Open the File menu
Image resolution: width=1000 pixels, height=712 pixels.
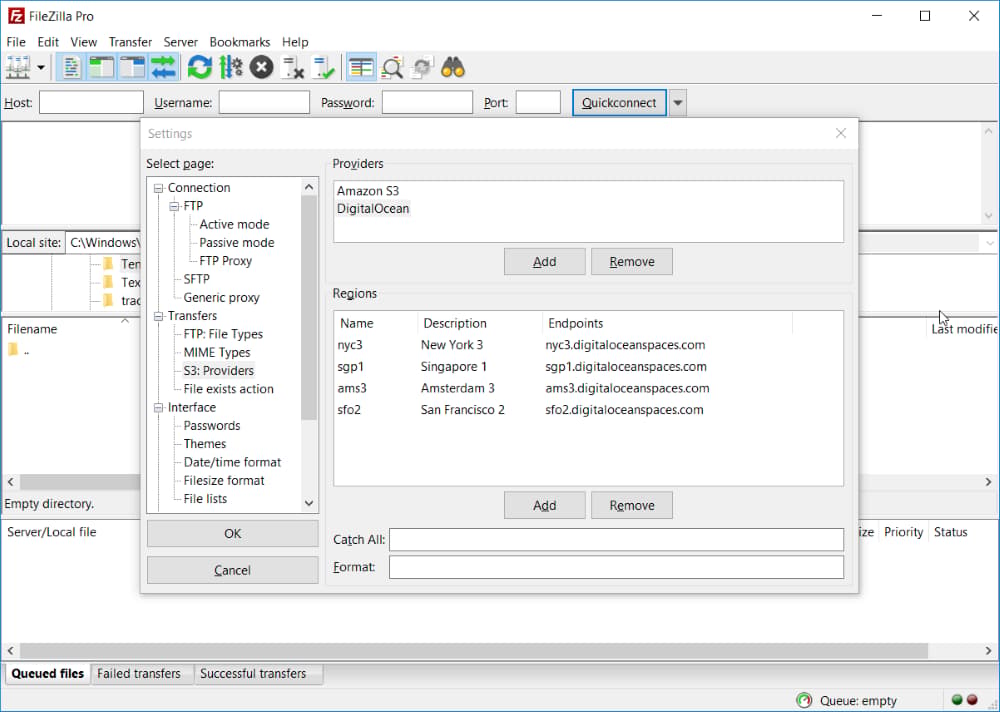pyautogui.click(x=16, y=42)
